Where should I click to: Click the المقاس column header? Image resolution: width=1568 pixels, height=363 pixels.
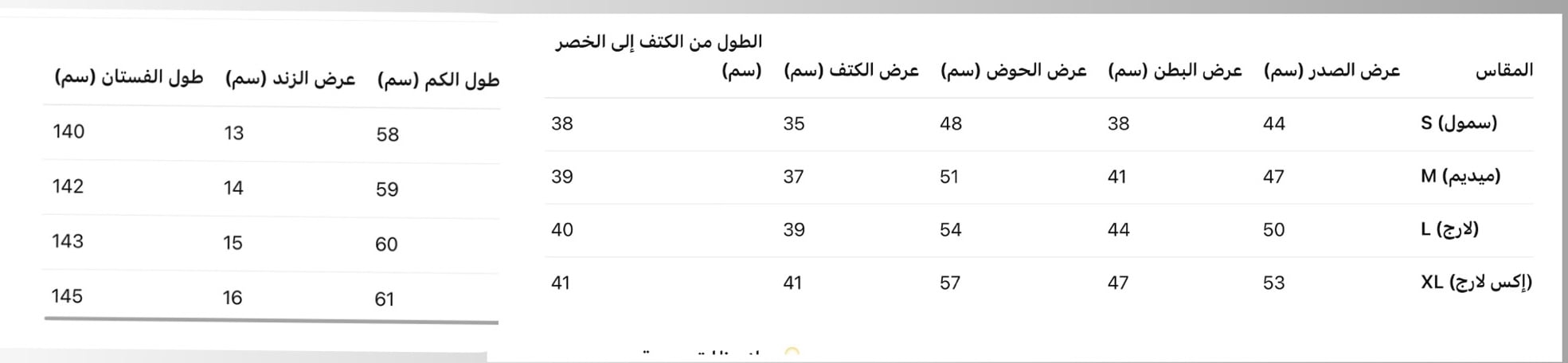click(x=1503, y=70)
